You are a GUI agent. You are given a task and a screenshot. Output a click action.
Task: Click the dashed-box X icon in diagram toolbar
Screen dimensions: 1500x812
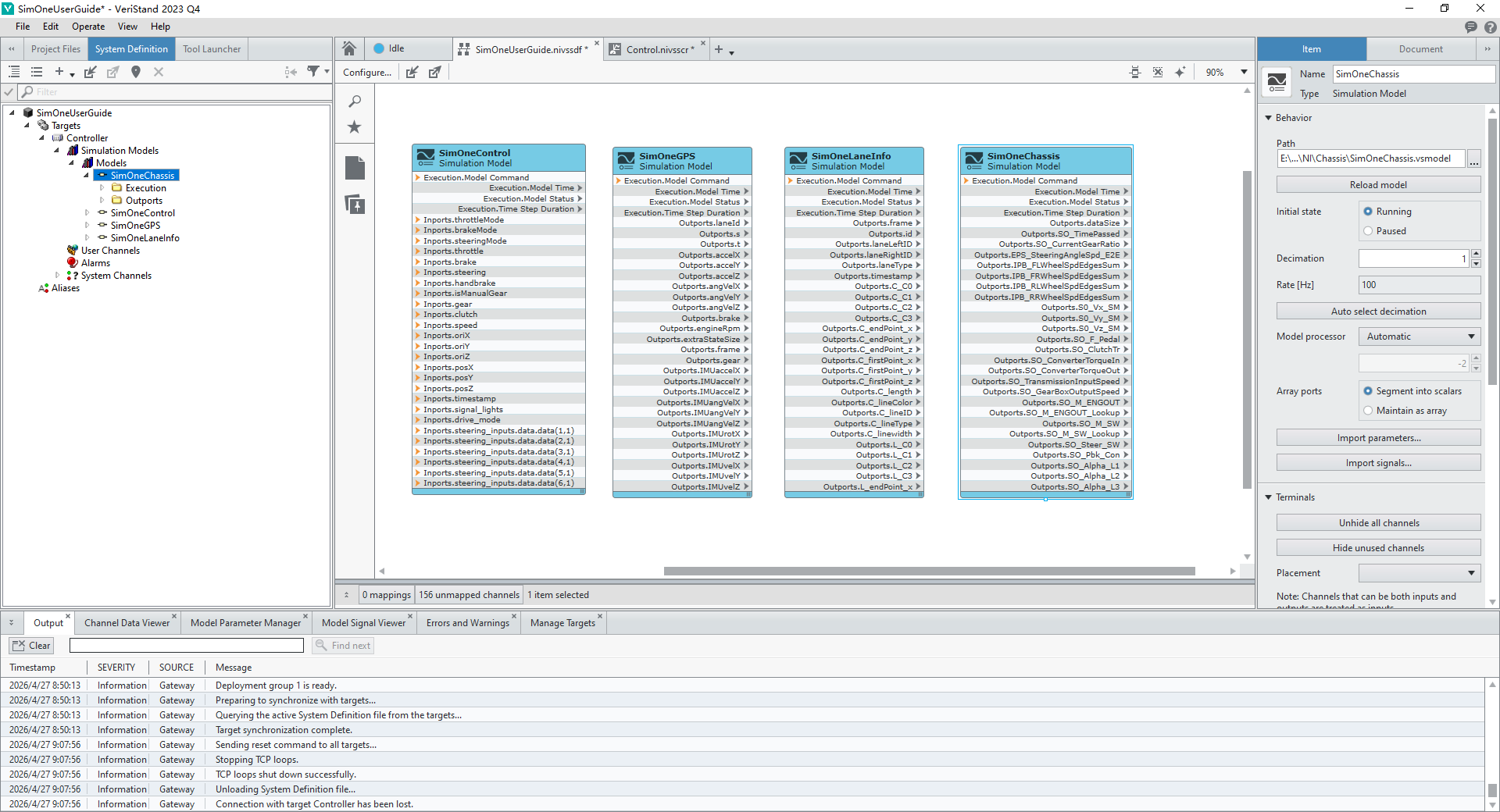[1158, 72]
